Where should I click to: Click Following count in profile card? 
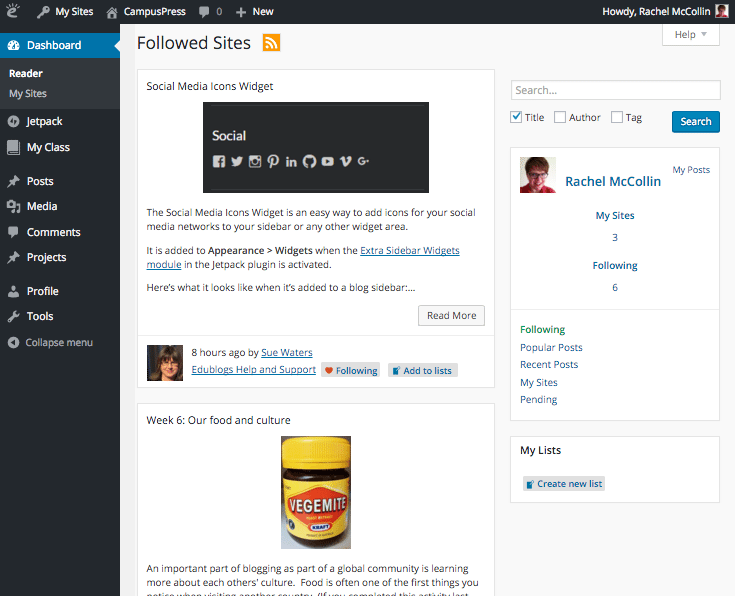click(615, 287)
